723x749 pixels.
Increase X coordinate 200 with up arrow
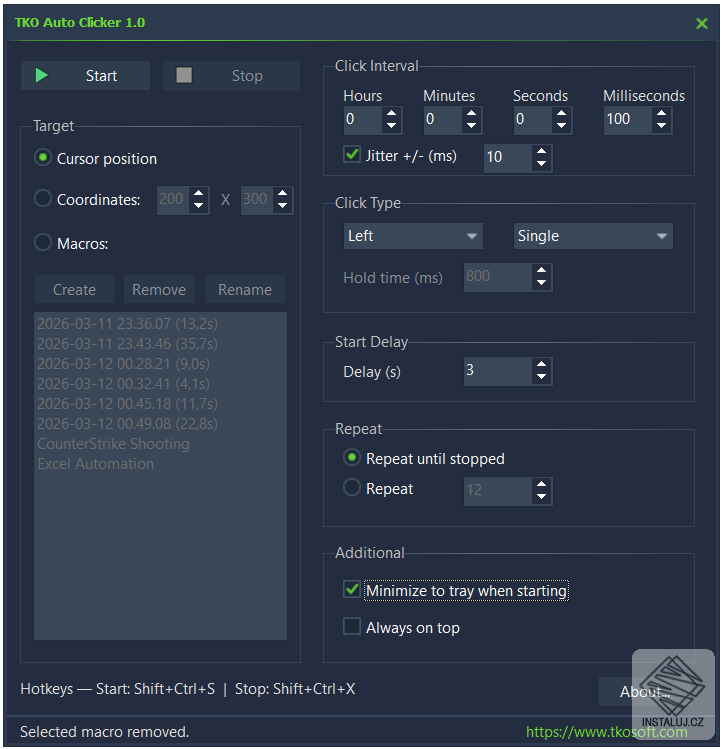point(198,193)
